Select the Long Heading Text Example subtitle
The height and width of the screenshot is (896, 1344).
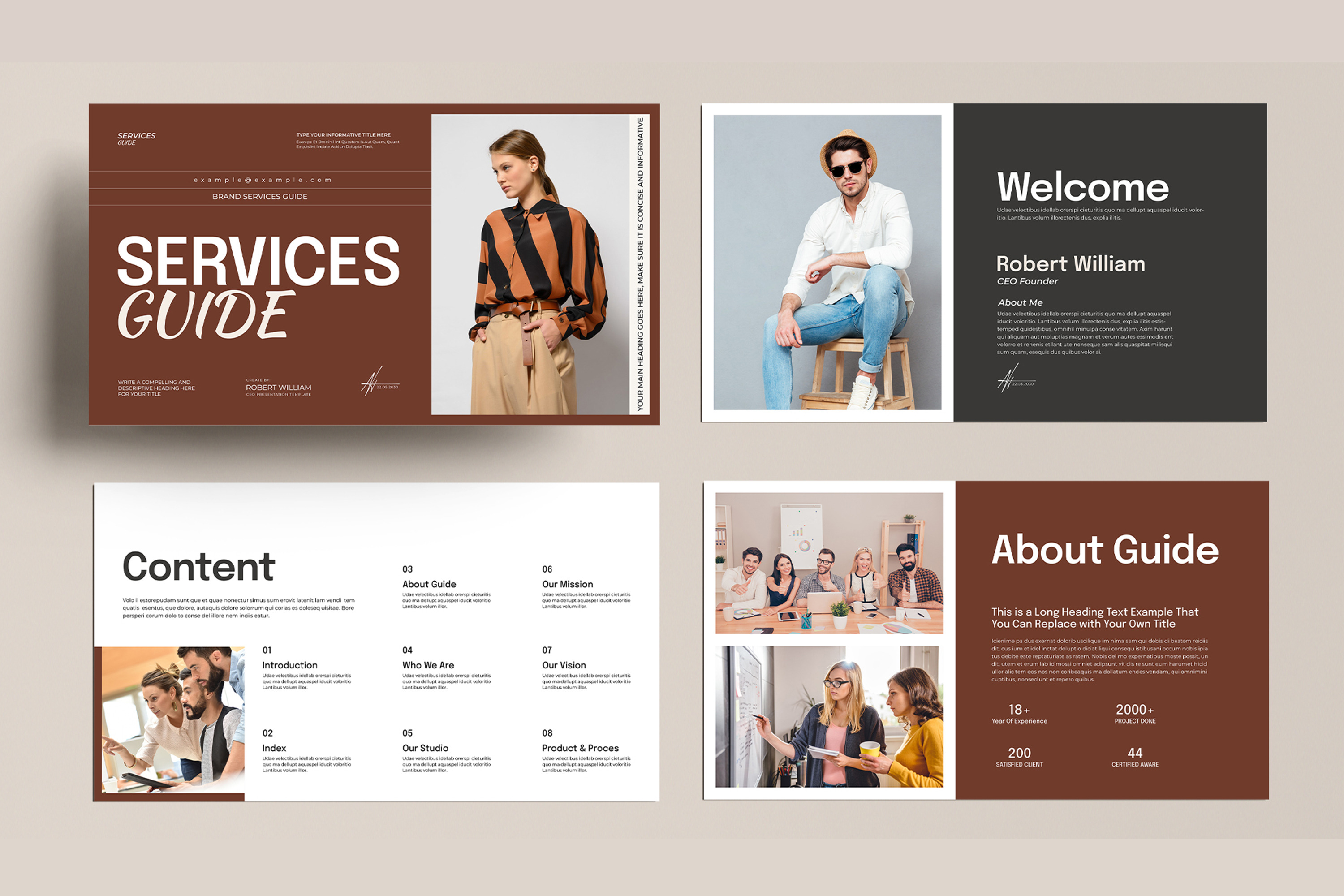click(x=1095, y=618)
